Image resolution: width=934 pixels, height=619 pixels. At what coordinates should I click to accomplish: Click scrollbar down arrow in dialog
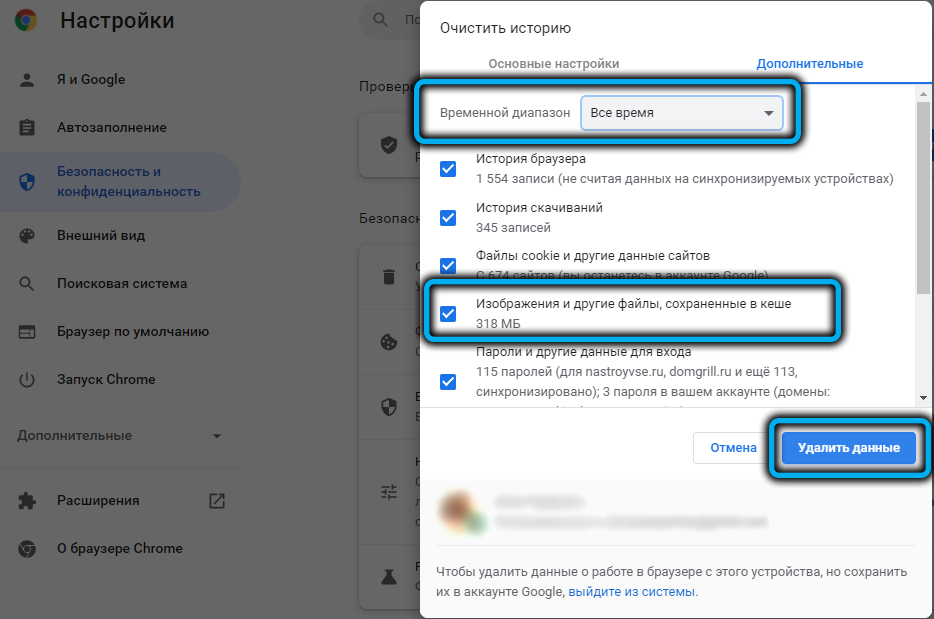coord(923,398)
